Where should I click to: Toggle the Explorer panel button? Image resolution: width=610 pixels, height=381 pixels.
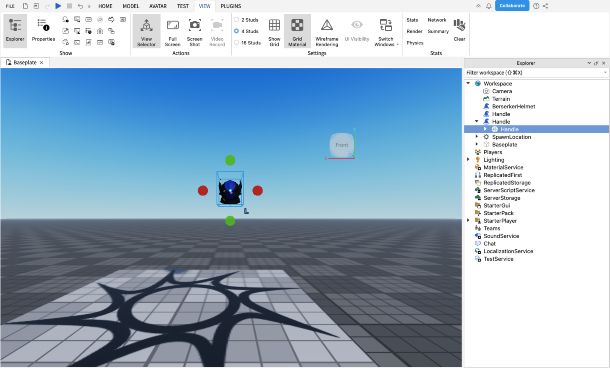pyautogui.click(x=15, y=31)
